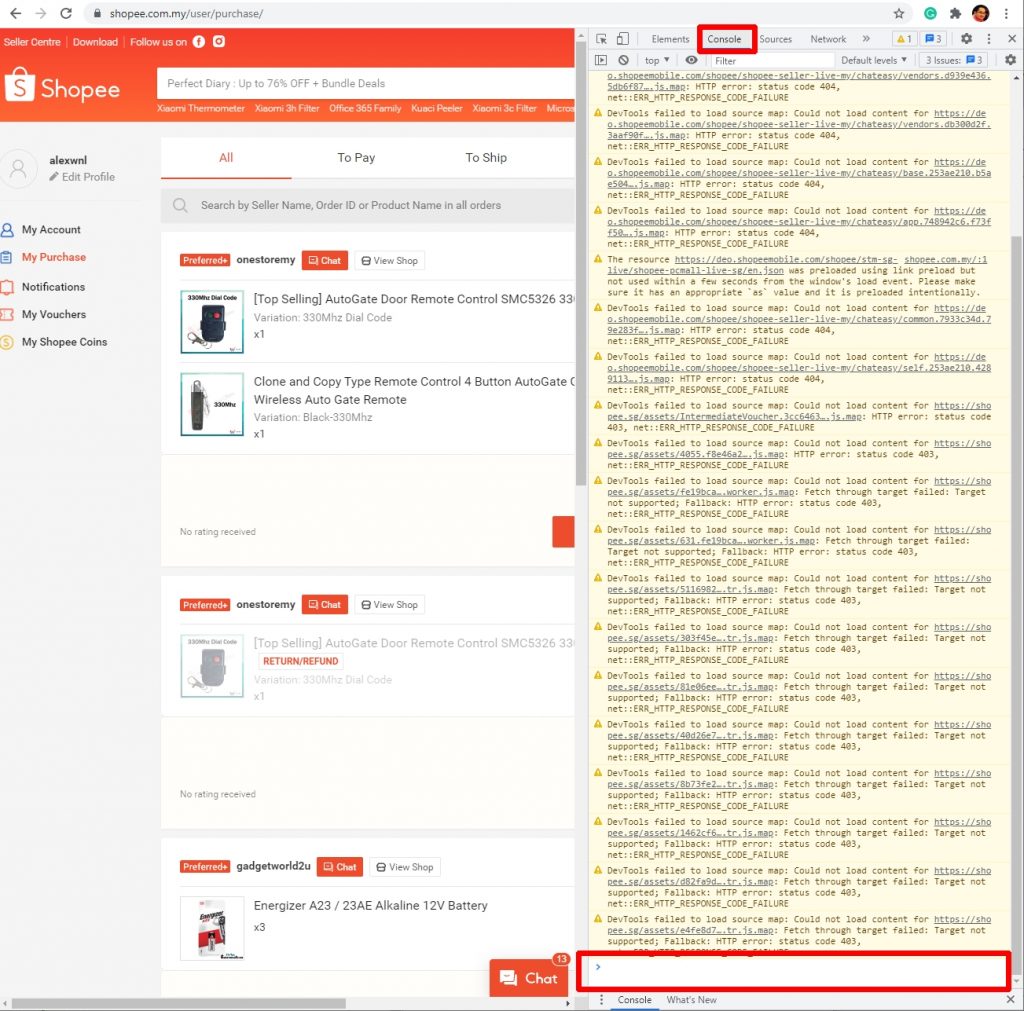This screenshot has height=1011, width=1024.
Task: Open the 'top' JavaScript context dropdown
Action: coord(657,60)
